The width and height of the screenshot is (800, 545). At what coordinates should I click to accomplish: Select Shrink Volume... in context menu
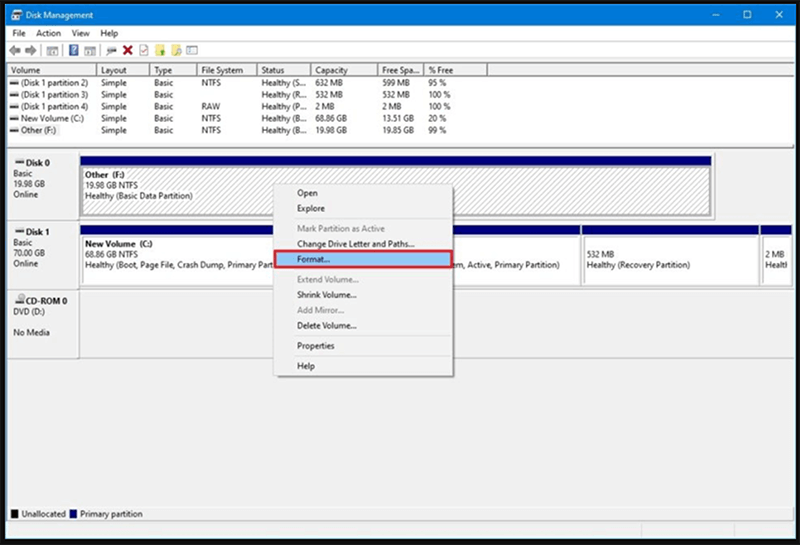pos(327,295)
